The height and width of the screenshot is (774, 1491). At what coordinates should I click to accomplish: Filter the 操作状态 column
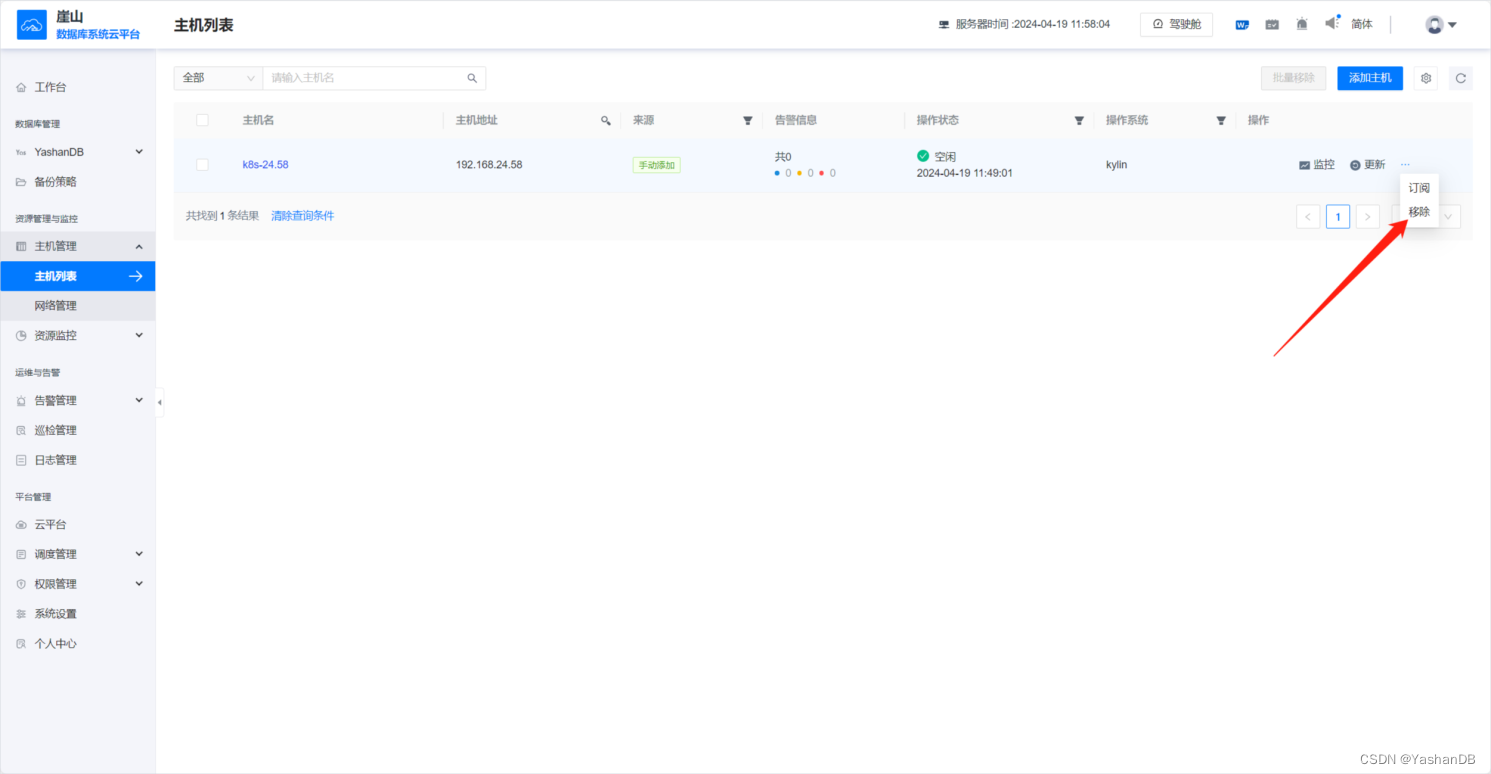pyautogui.click(x=1079, y=120)
